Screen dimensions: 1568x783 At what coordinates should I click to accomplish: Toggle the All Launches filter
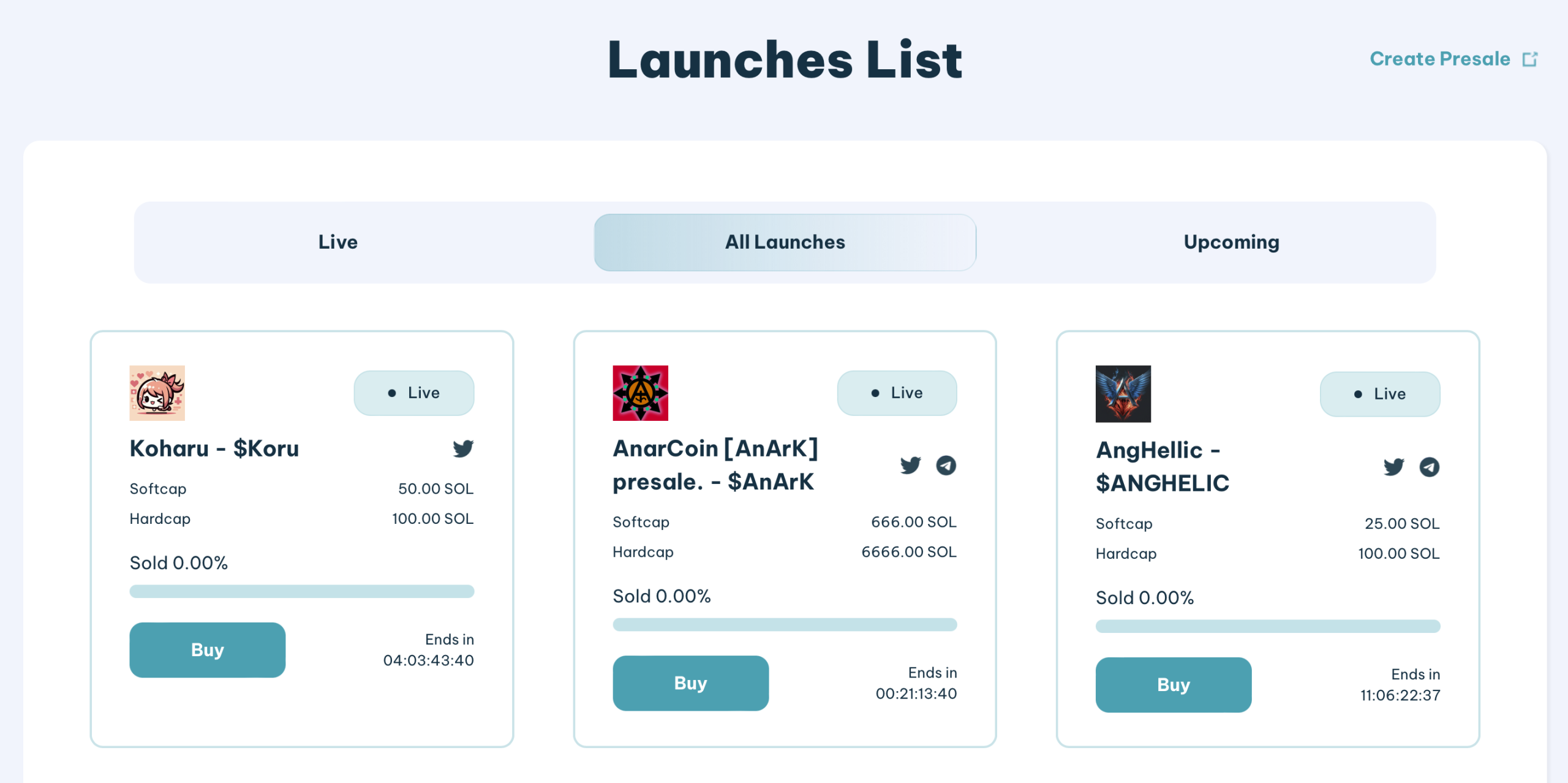[784, 241]
